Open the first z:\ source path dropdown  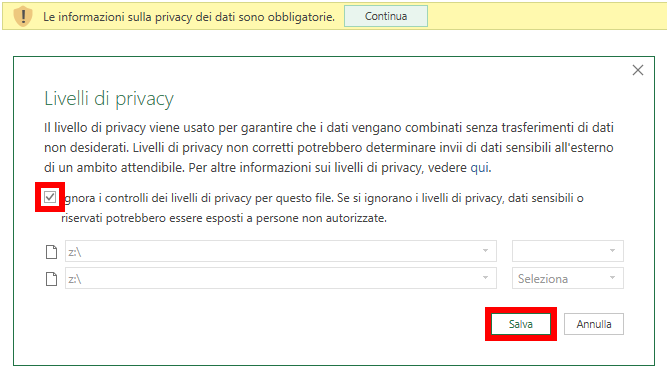click(281, 251)
